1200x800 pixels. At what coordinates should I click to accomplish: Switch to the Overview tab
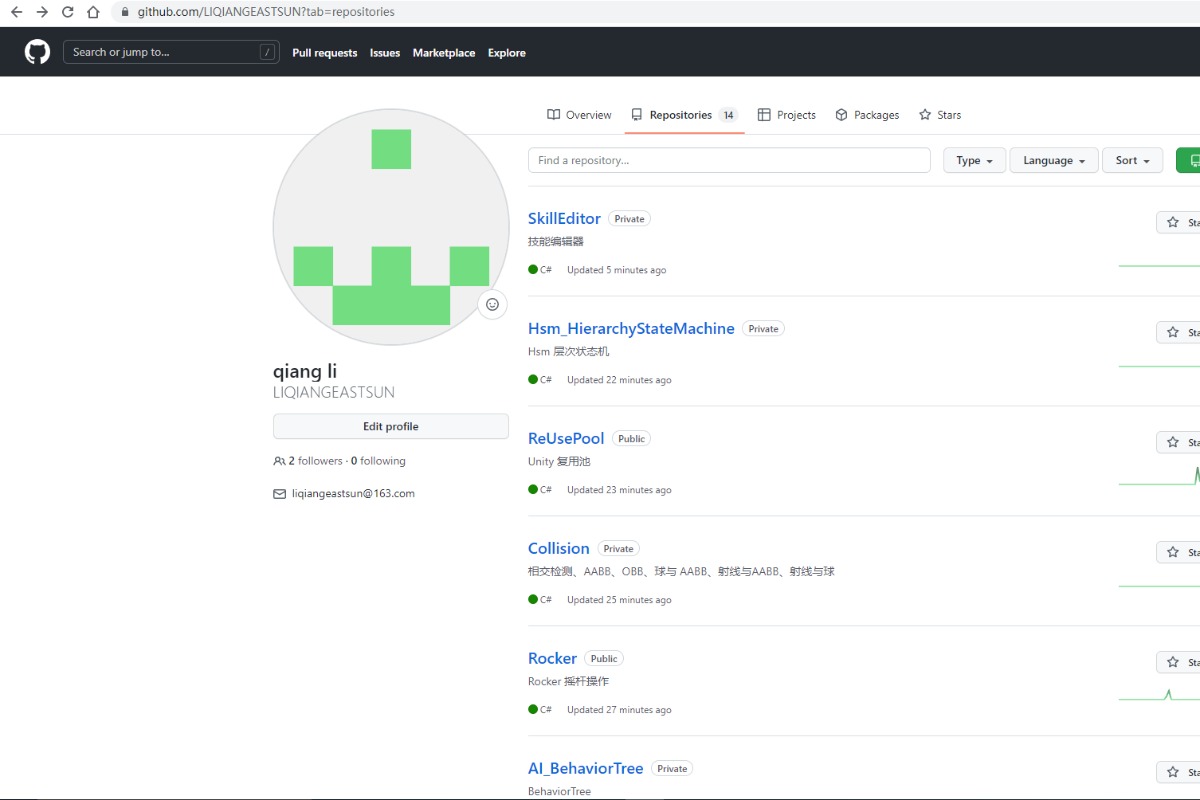[579, 115]
